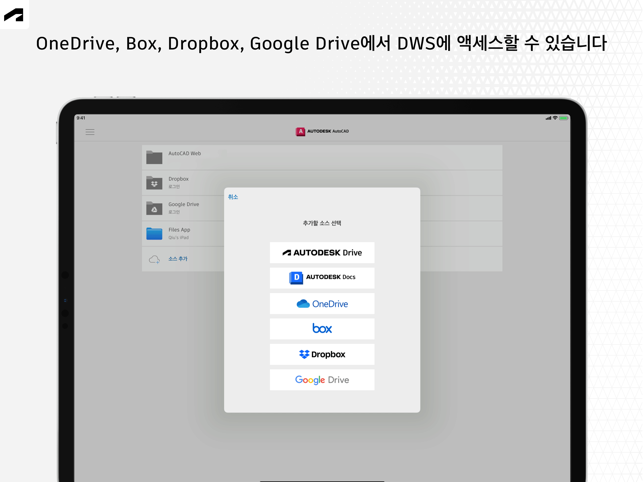Click the Autodesk AutoCAD header logo
The height and width of the screenshot is (482, 643).
322,131
